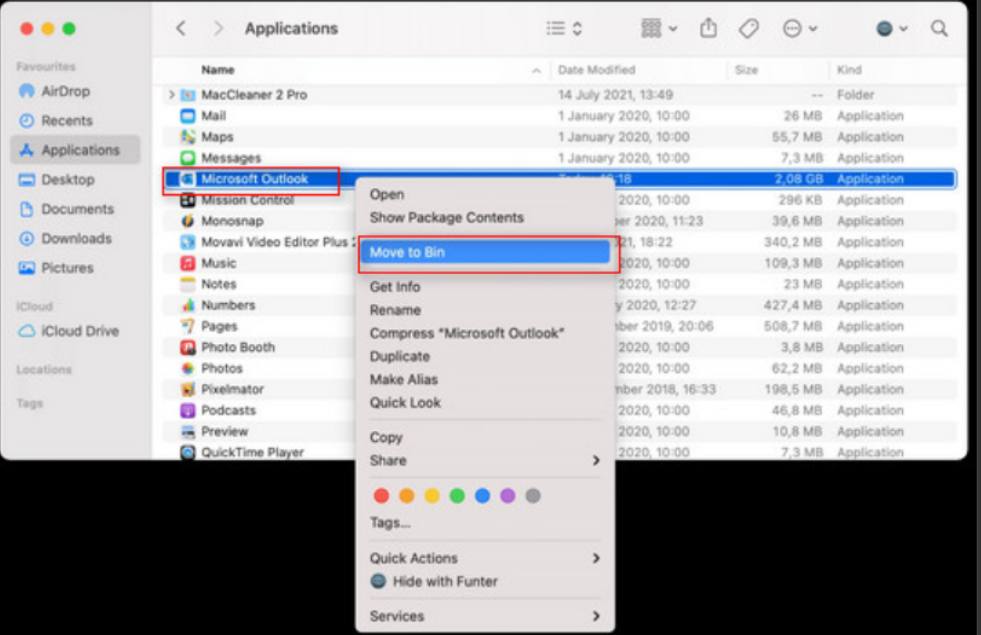The width and height of the screenshot is (981, 635).
Task: Open the ellipsis Action menu
Action: (x=800, y=28)
